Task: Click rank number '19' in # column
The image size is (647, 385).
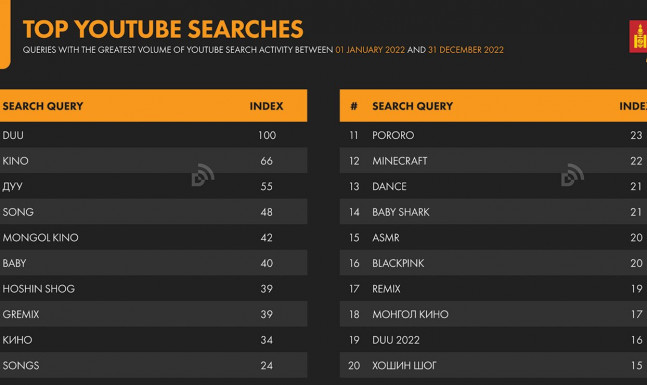Action: pos(354,340)
